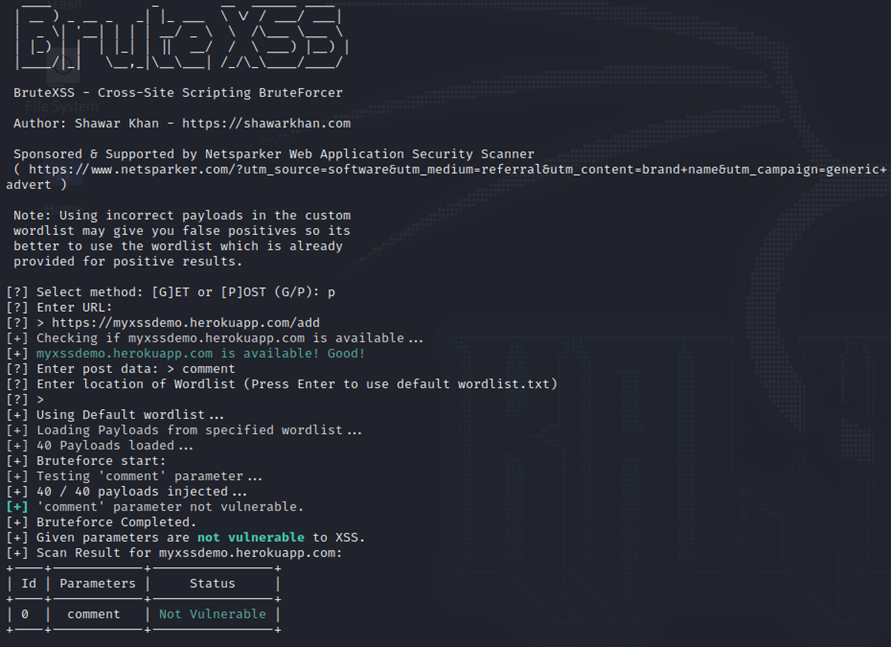The width and height of the screenshot is (891, 647).
Task: Click the 'Enter location of Wordlist' prompt line
Action: tap(282, 384)
